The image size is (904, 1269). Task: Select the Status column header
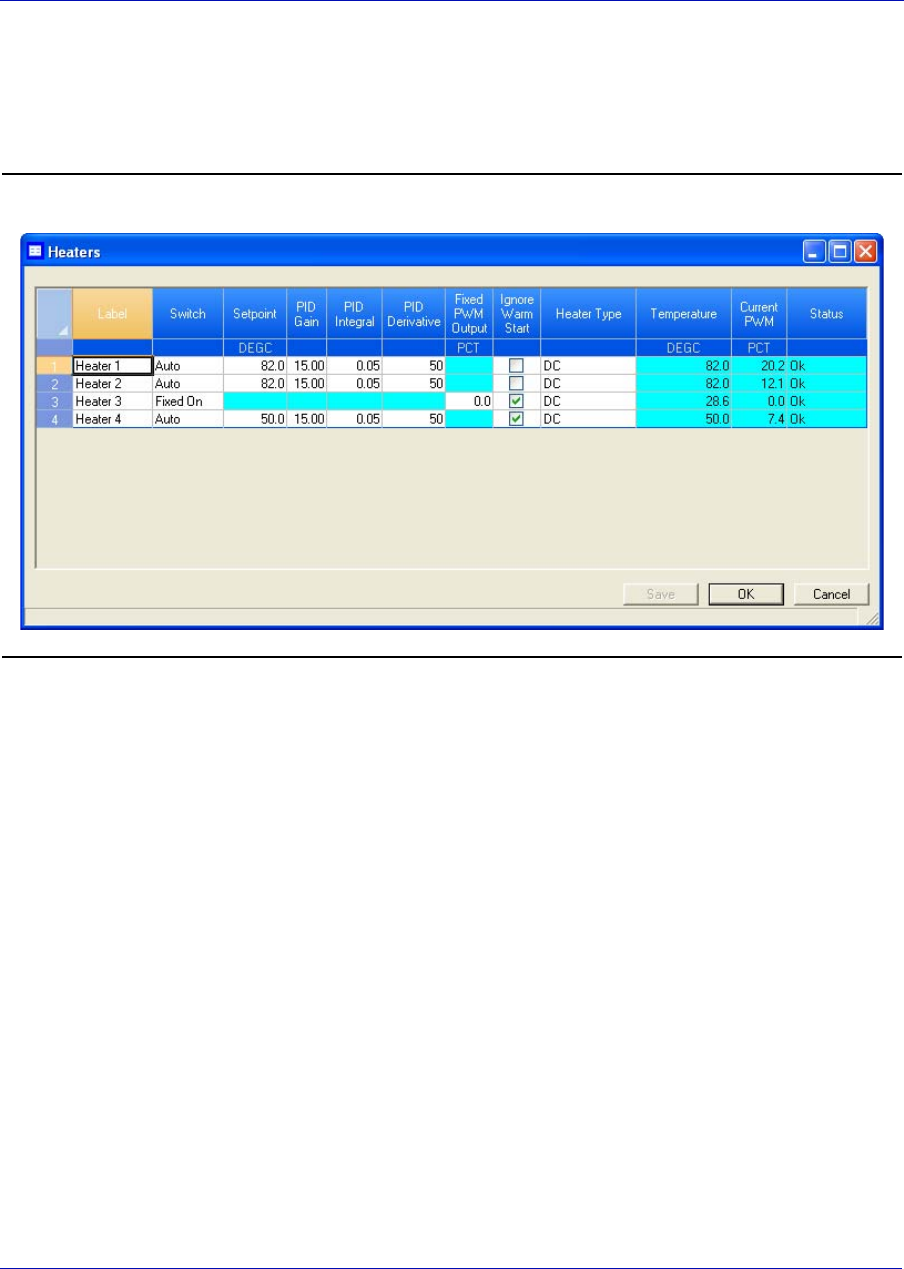[x=826, y=314]
